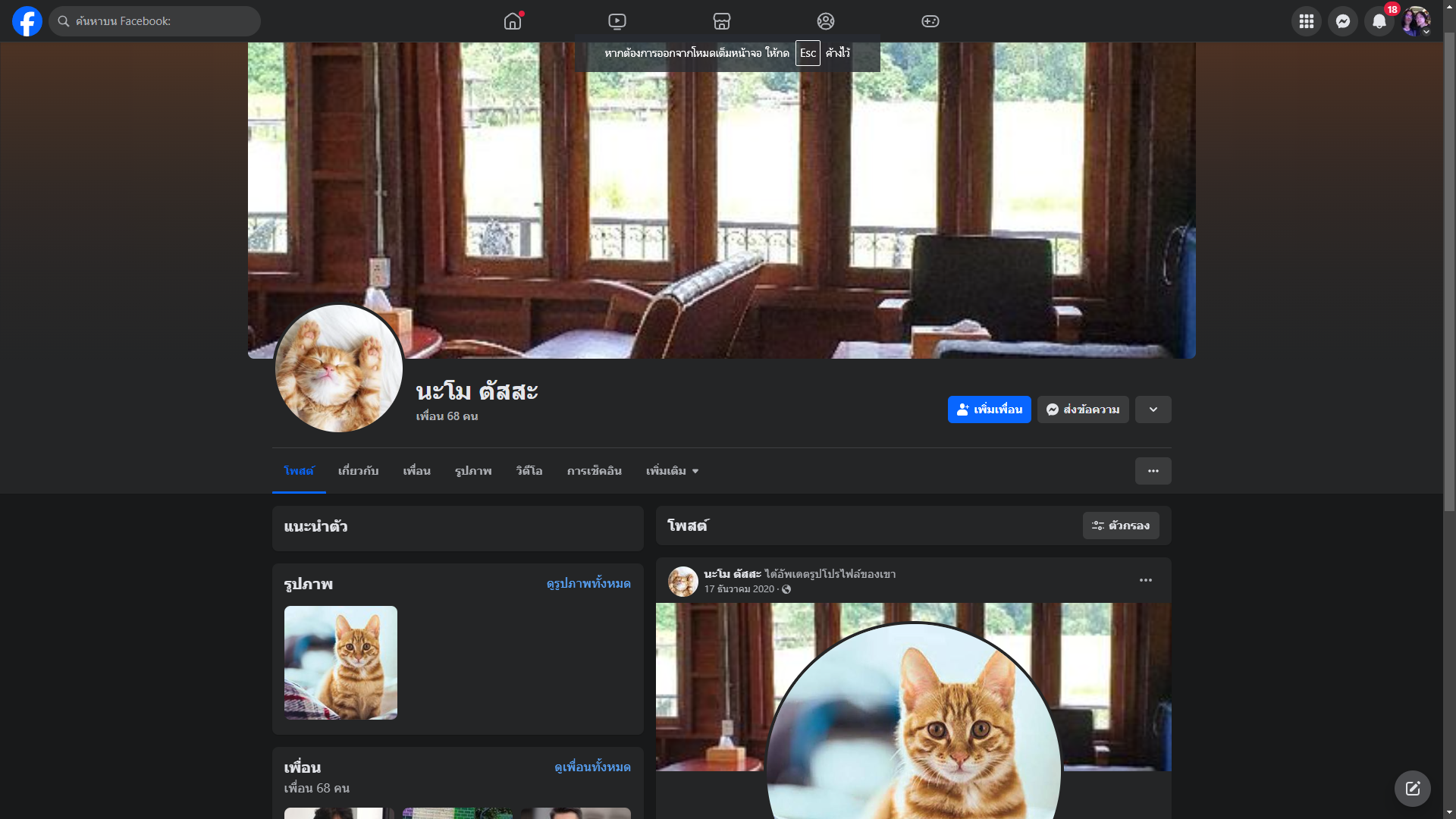
Task: Open the Gaming icon
Action: (x=930, y=21)
